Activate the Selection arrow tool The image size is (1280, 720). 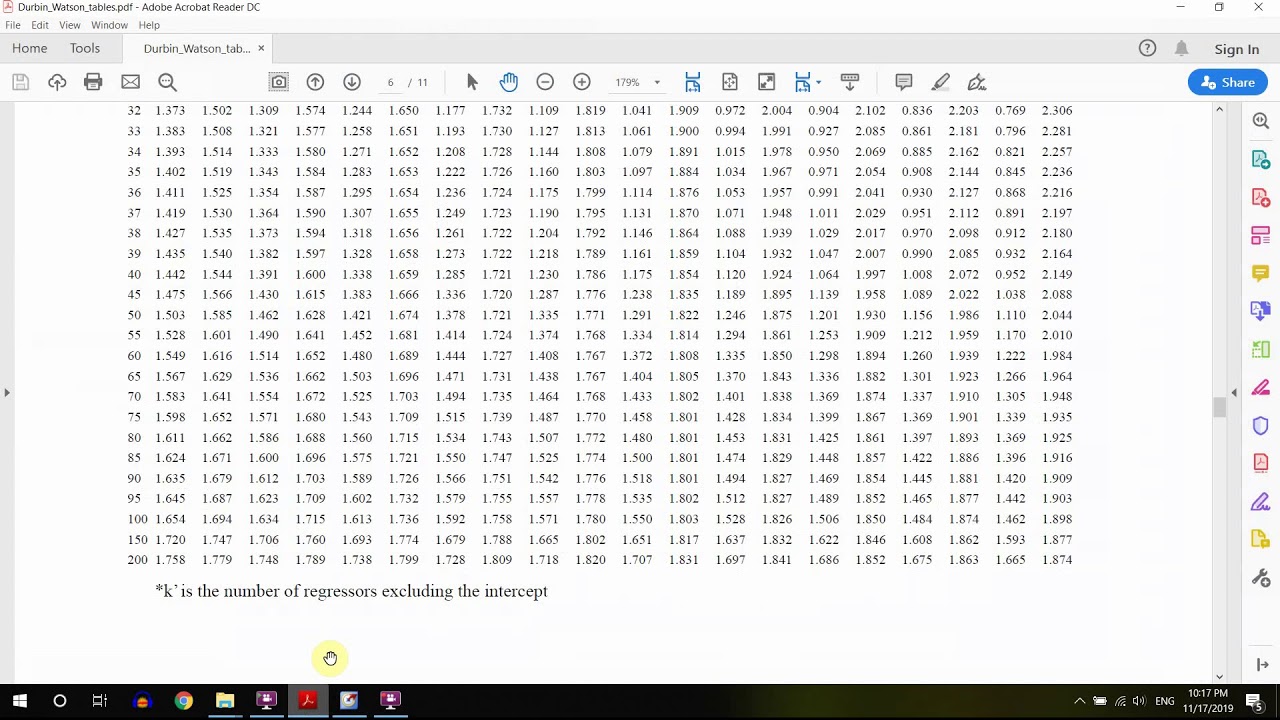(472, 82)
